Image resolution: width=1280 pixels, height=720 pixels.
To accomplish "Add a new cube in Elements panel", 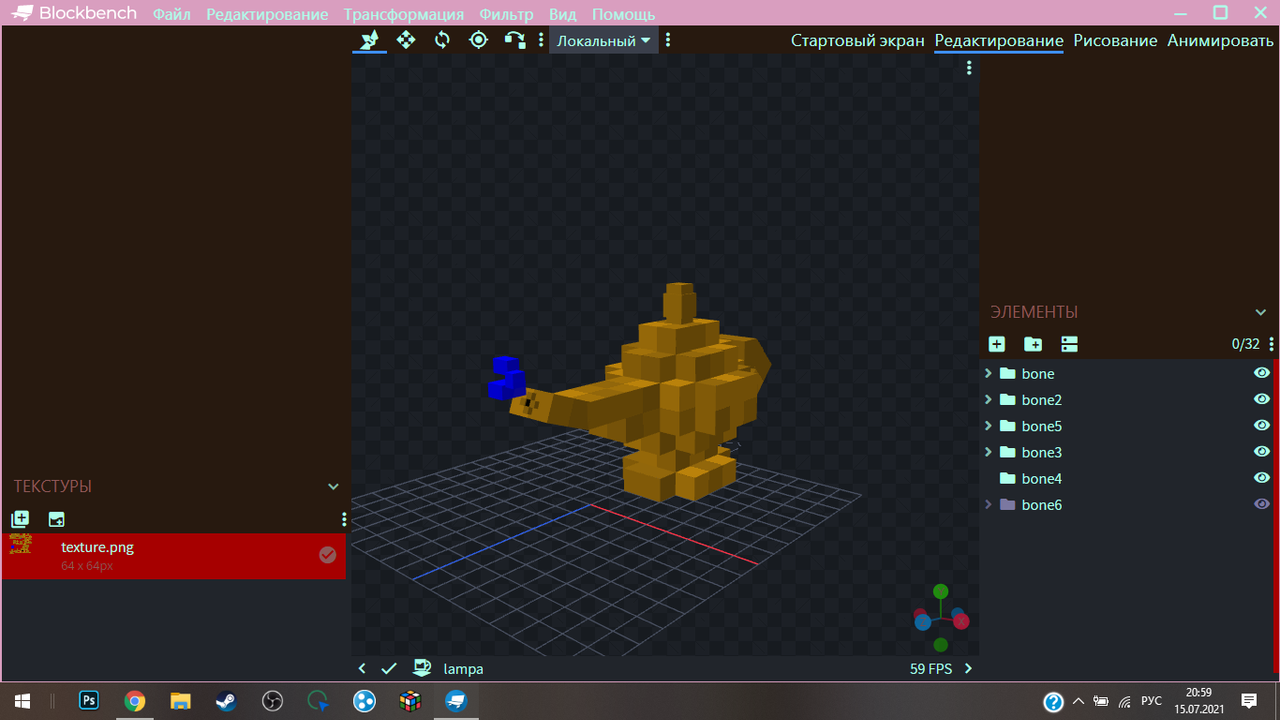I will [x=997, y=344].
